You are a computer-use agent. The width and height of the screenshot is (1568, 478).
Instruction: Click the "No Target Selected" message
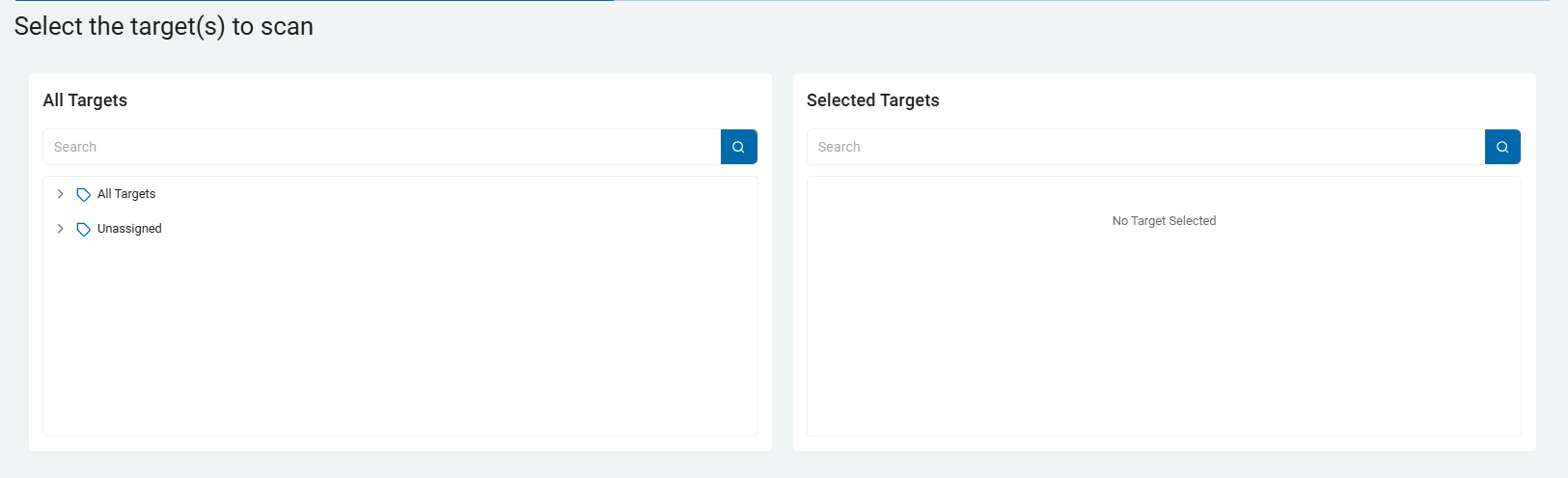1164,221
